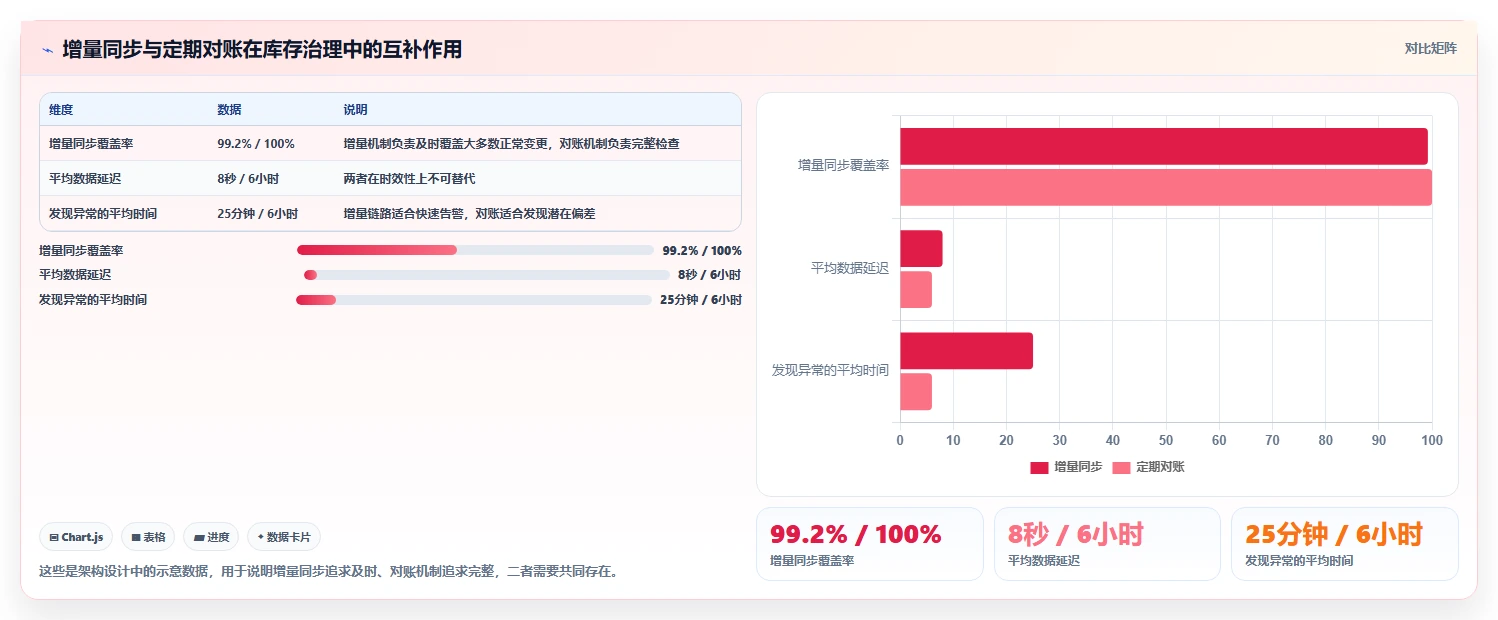1498x620 pixels.
Task: Open the 99.2% / 100% data card
Action: 869,544
